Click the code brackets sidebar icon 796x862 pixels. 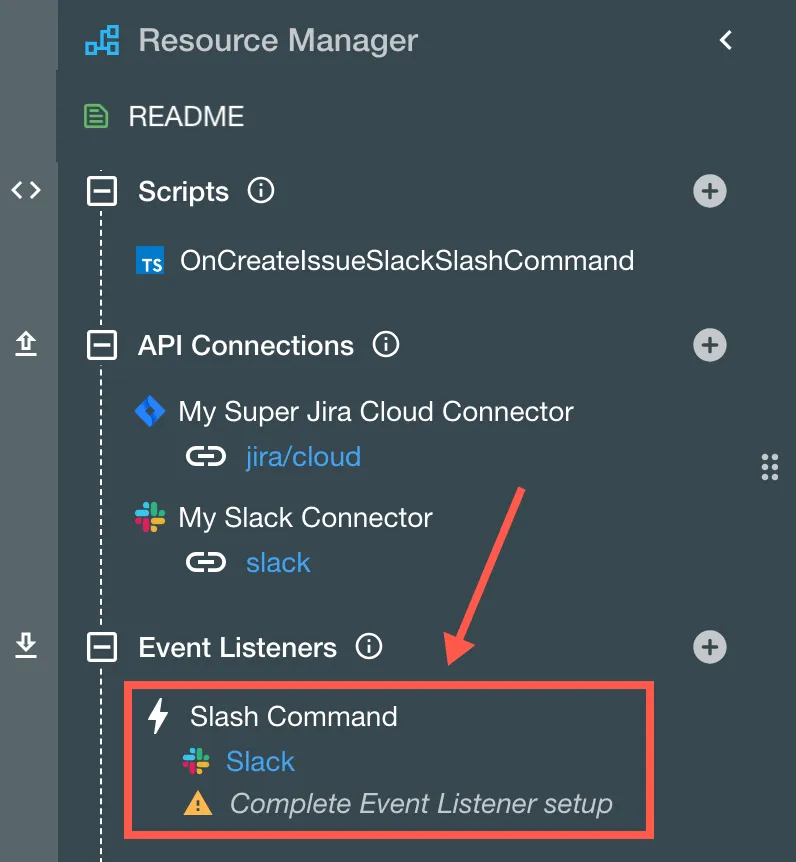[x=26, y=190]
